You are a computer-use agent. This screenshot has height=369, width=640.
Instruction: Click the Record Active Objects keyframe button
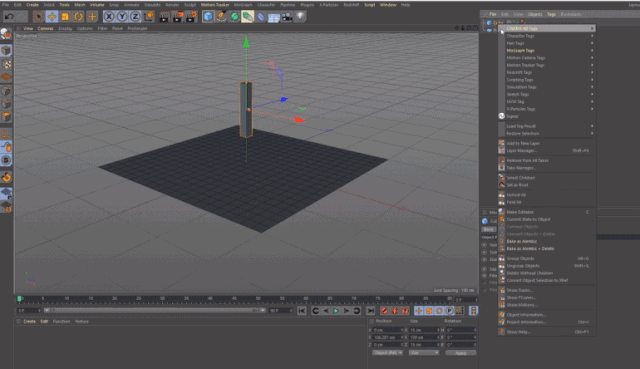tap(384, 311)
